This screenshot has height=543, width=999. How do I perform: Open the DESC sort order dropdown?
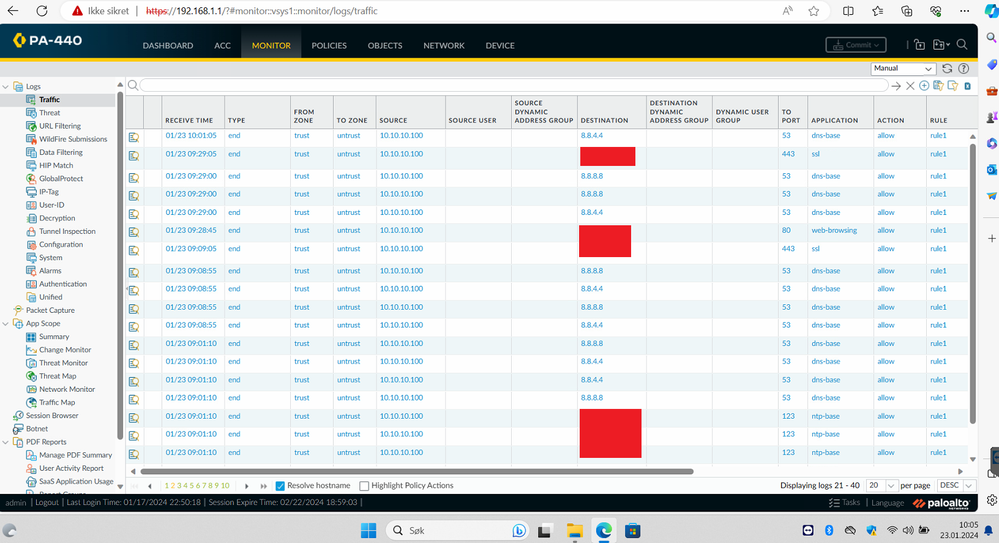(x=954, y=485)
